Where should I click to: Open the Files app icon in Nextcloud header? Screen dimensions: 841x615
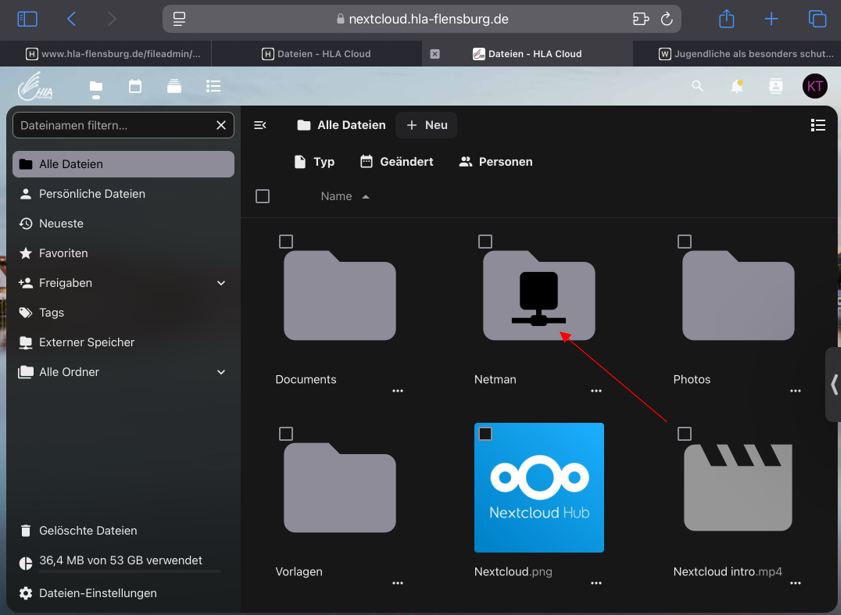[96, 87]
